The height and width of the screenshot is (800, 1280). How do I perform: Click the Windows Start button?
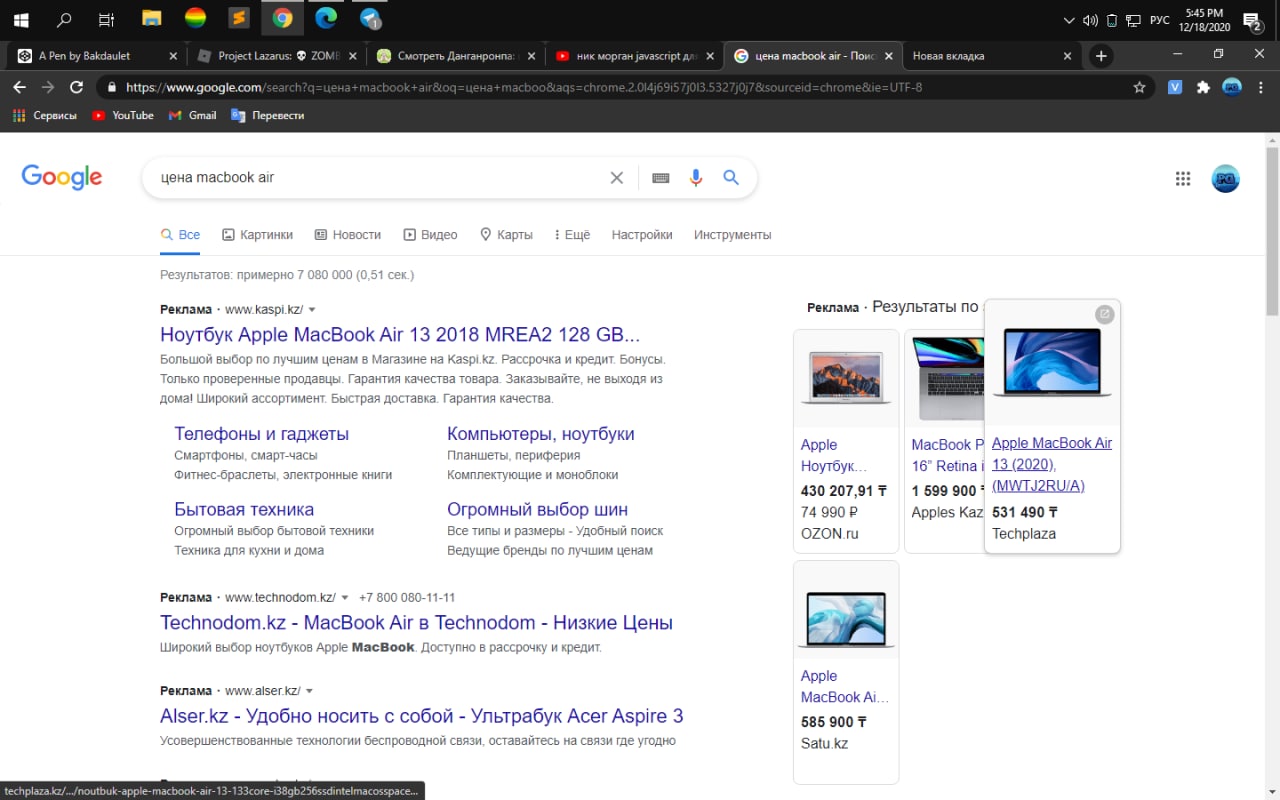[20, 18]
